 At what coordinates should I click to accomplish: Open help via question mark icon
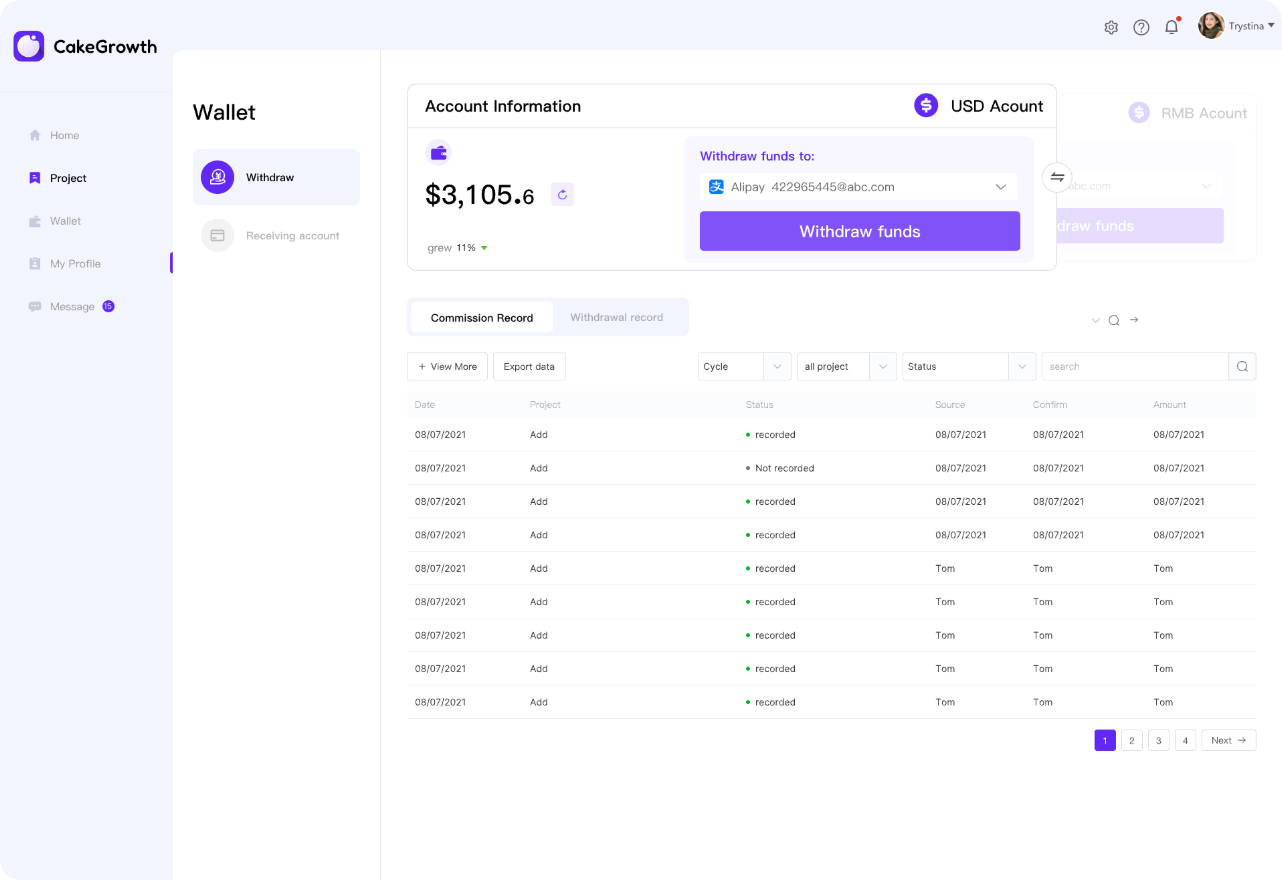click(1141, 27)
